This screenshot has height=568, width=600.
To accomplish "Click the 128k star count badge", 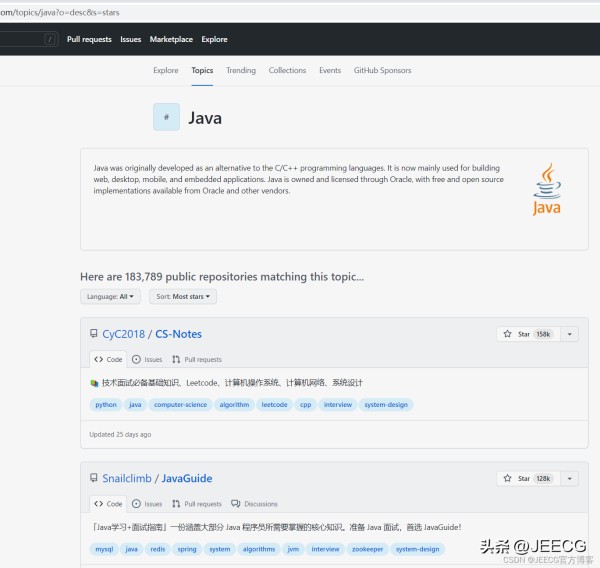I will (x=543, y=478).
